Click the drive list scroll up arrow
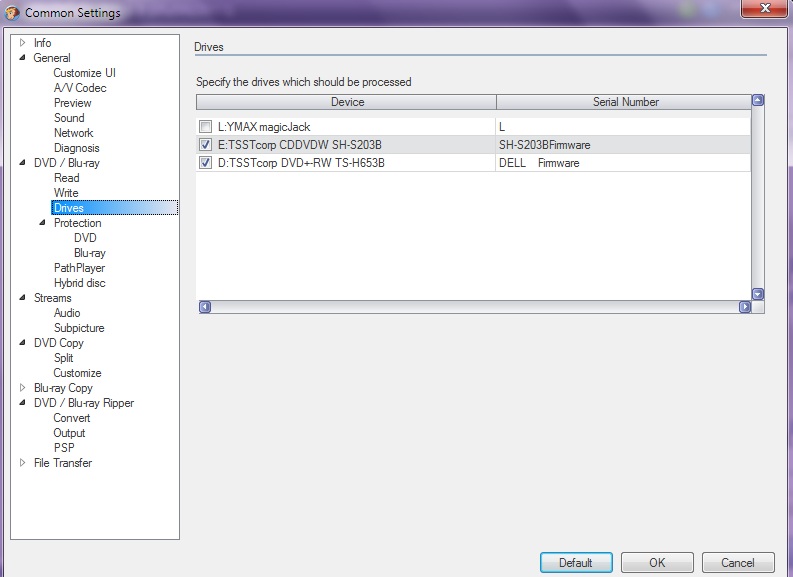The image size is (793, 577). pos(758,100)
